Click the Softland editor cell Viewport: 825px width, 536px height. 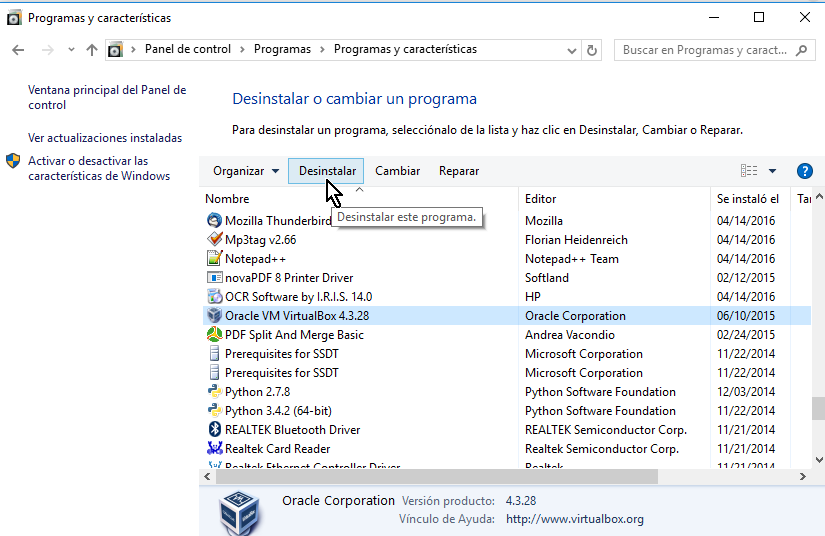(547, 278)
